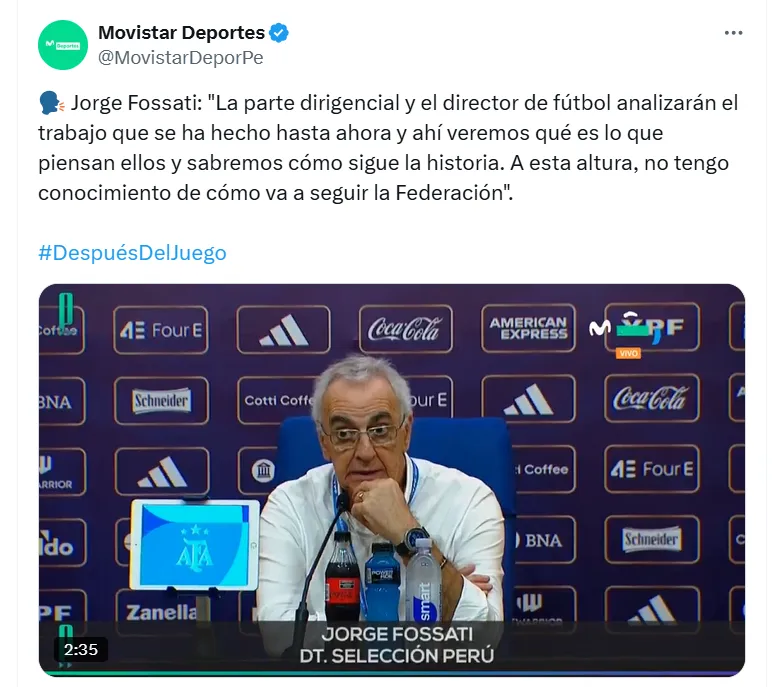Click the blue verified badge
Screen dimensions: 773x687
tap(279, 33)
